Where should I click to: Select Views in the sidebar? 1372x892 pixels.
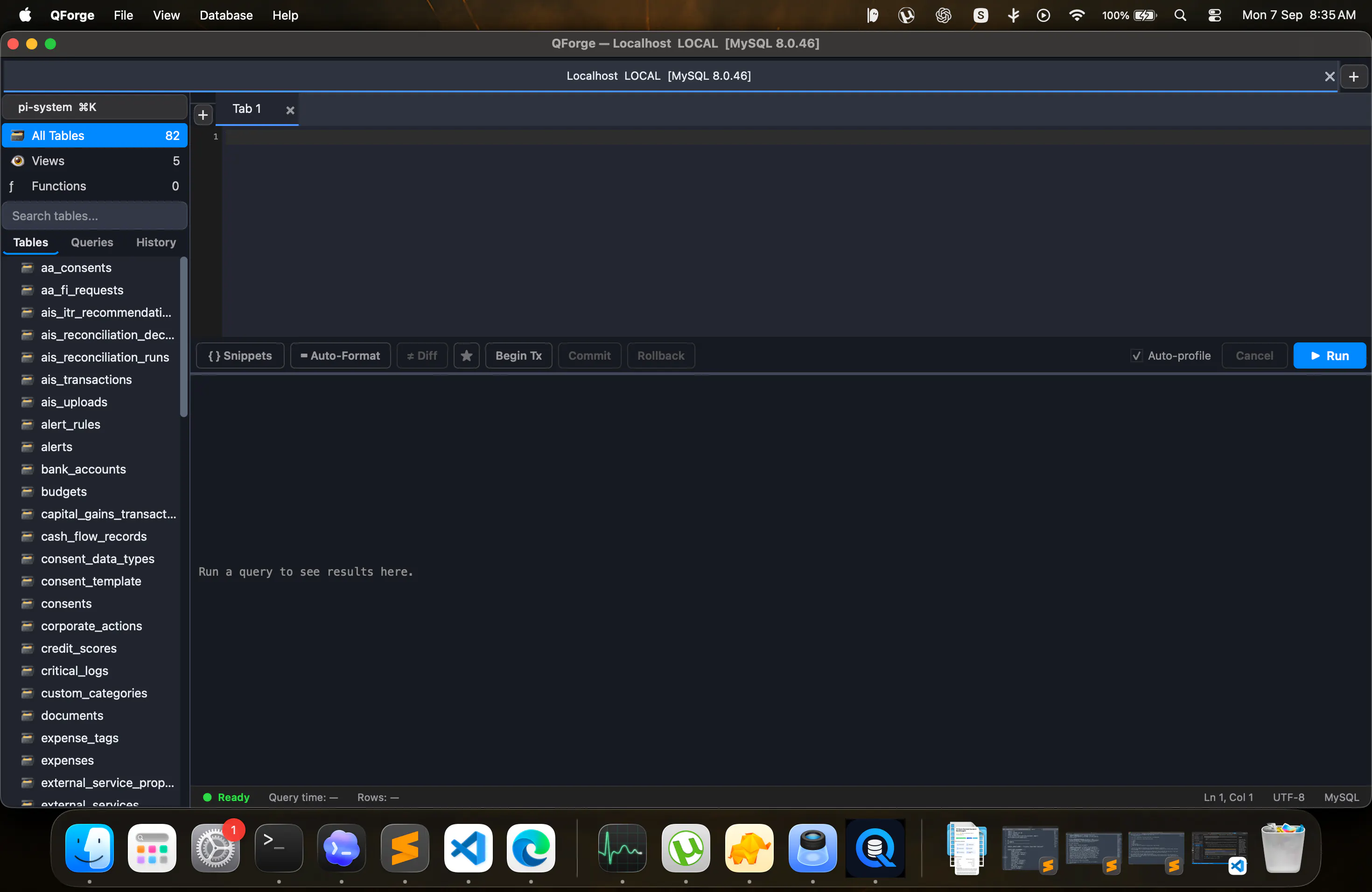coord(95,161)
